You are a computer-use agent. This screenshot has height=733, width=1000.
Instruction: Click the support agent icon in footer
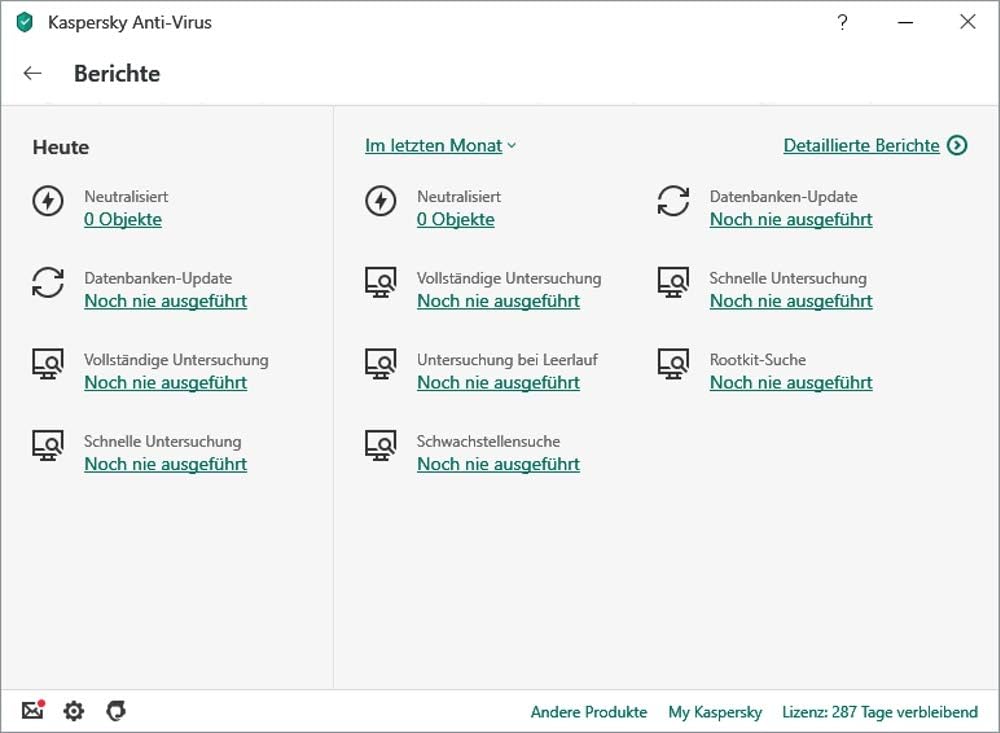(x=116, y=711)
